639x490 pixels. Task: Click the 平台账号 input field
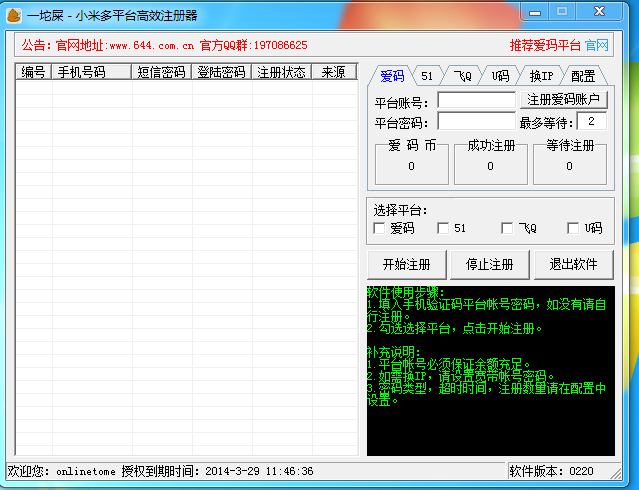[x=475, y=101]
